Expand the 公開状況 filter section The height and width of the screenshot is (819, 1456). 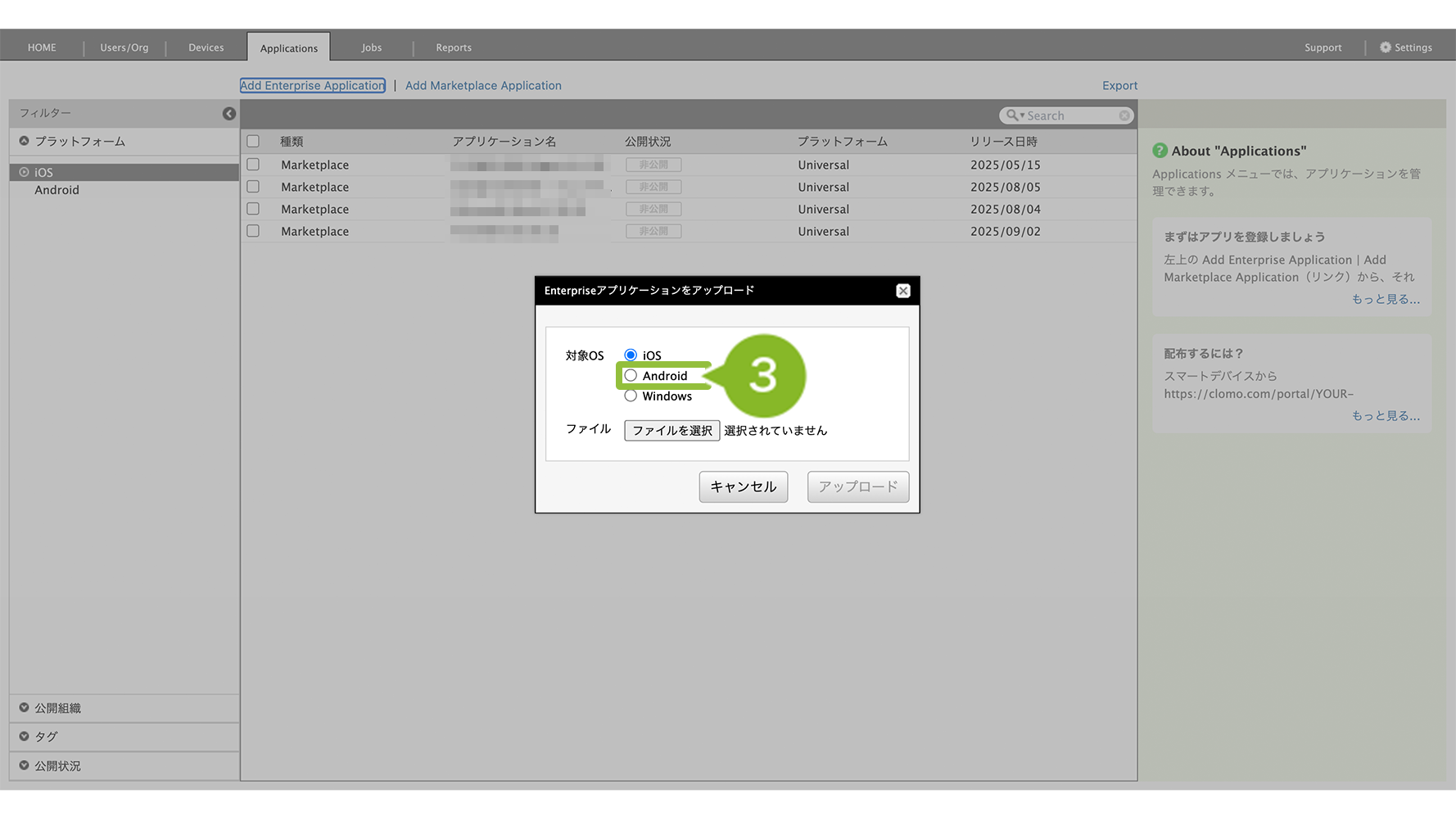click(25, 766)
